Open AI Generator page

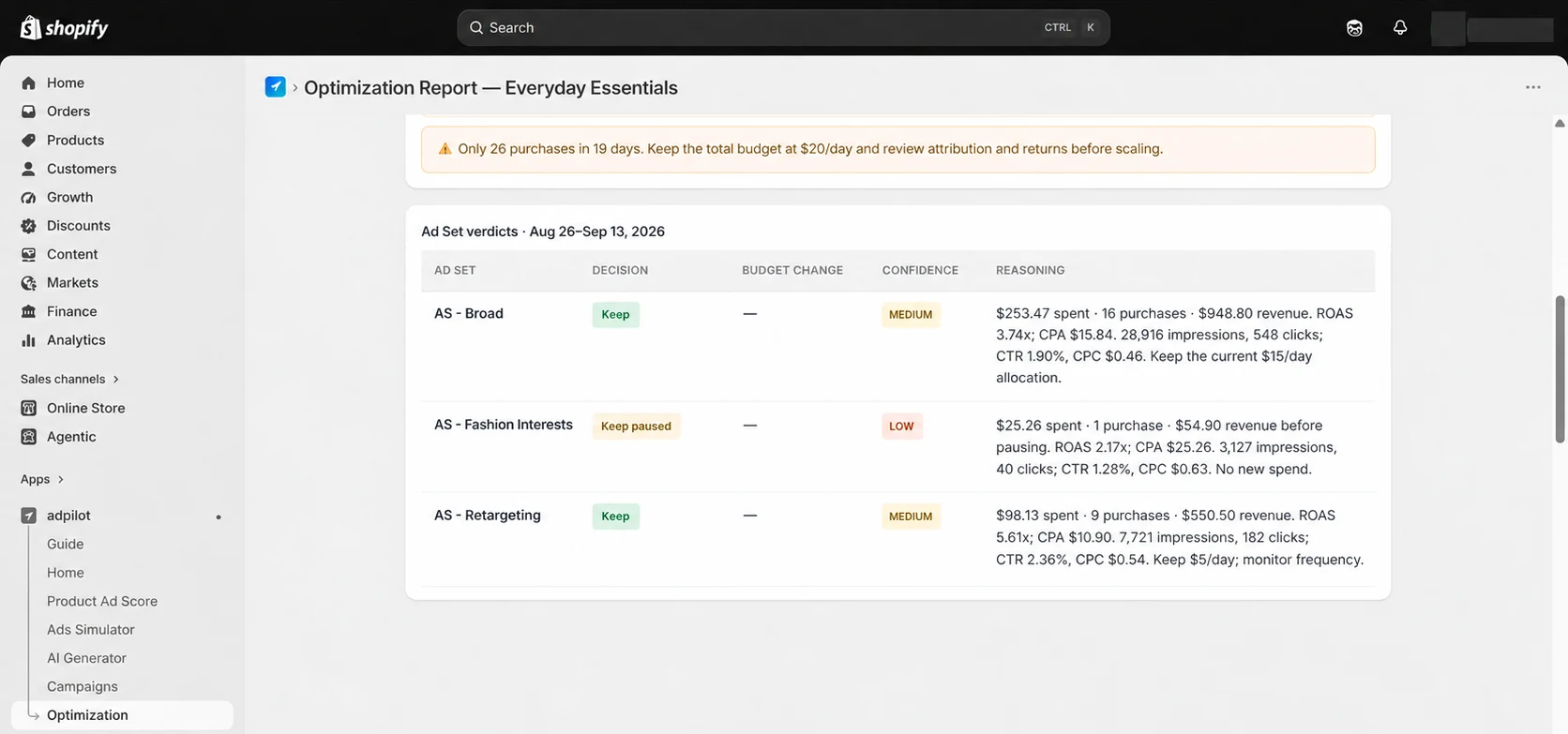pos(86,658)
